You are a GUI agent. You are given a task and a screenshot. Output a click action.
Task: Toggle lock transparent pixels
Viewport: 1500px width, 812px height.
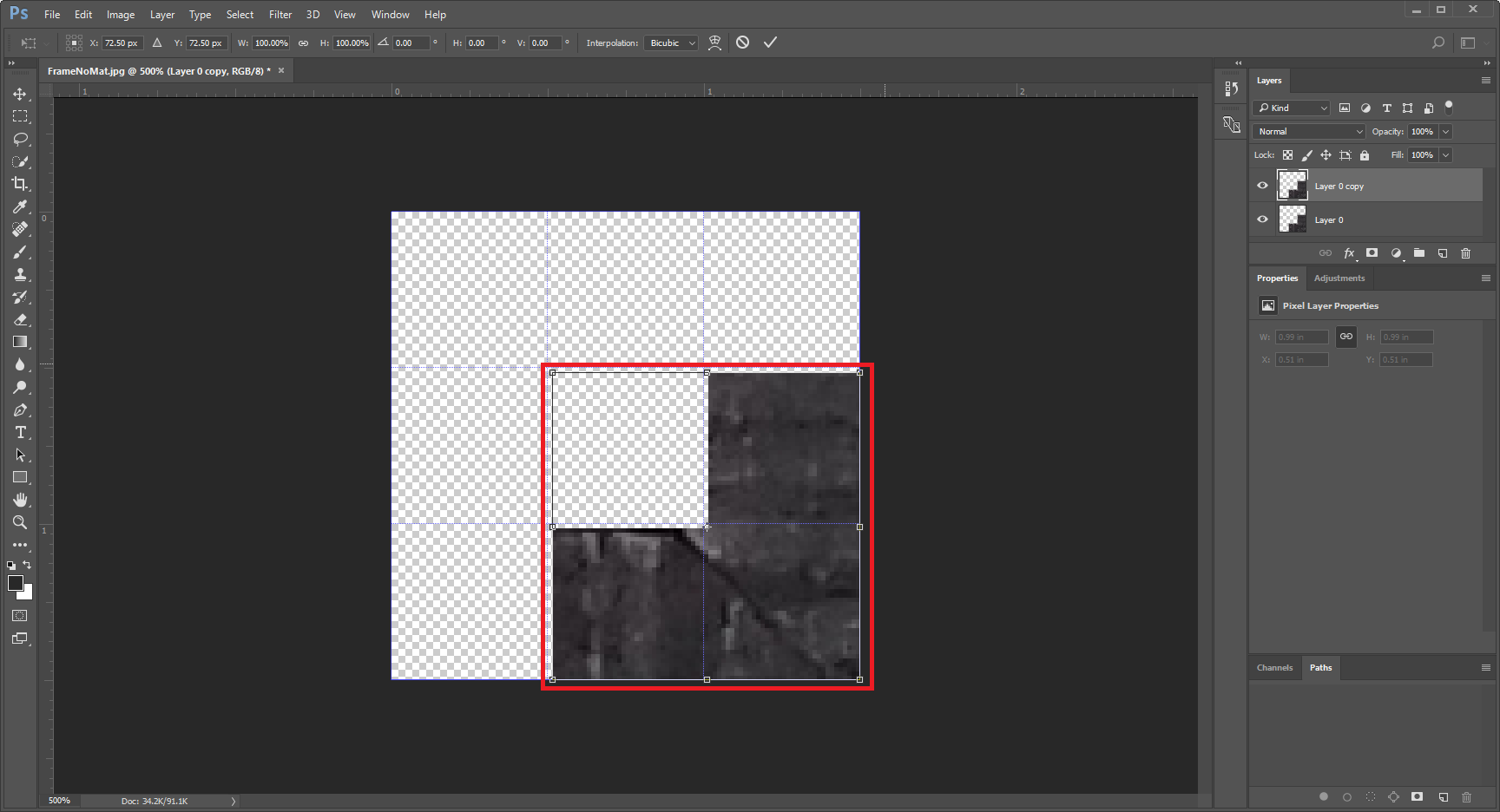tap(1287, 155)
